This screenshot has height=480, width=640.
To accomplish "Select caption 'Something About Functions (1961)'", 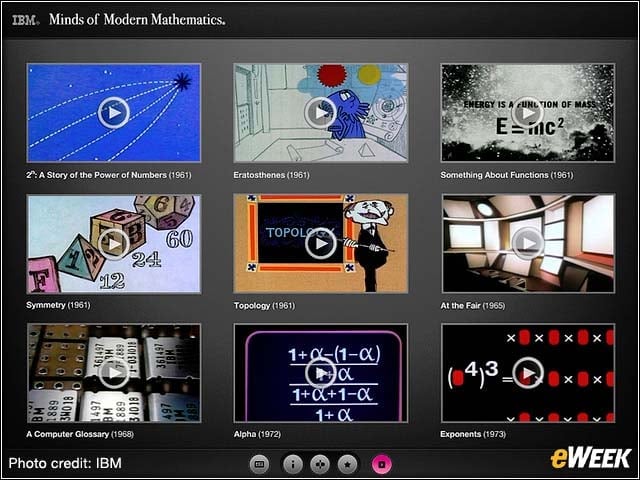I will pyautogui.click(x=507, y=175).
